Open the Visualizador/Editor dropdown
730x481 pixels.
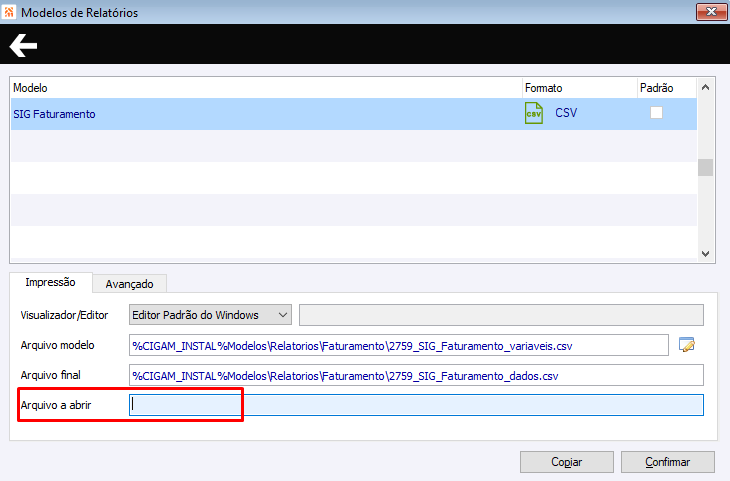[210, 315]
